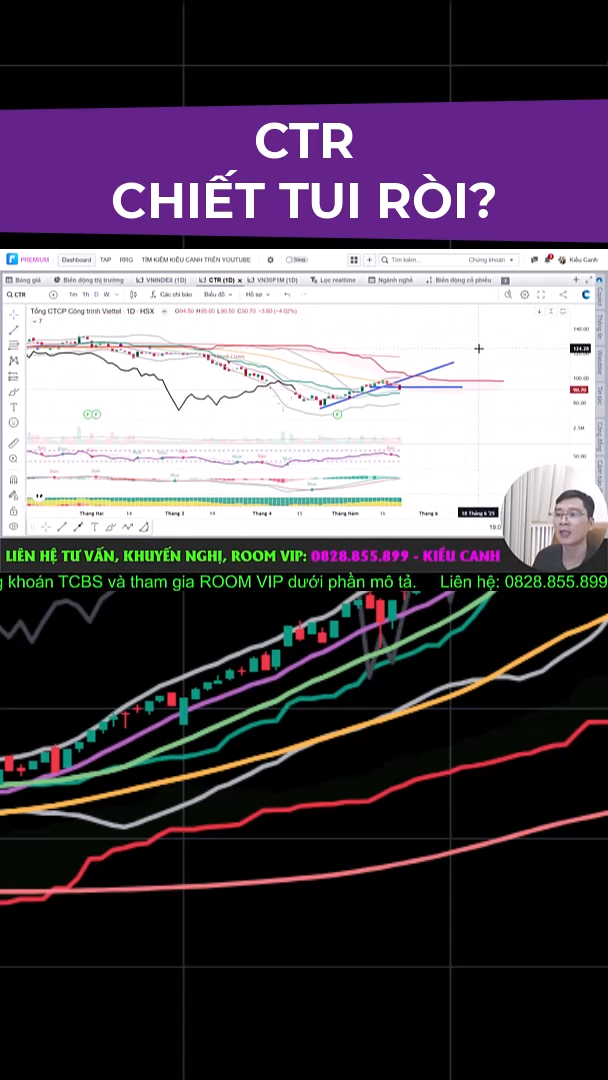Click the compare symbol plus-circle icon
608x1080 pixels.
53,294
